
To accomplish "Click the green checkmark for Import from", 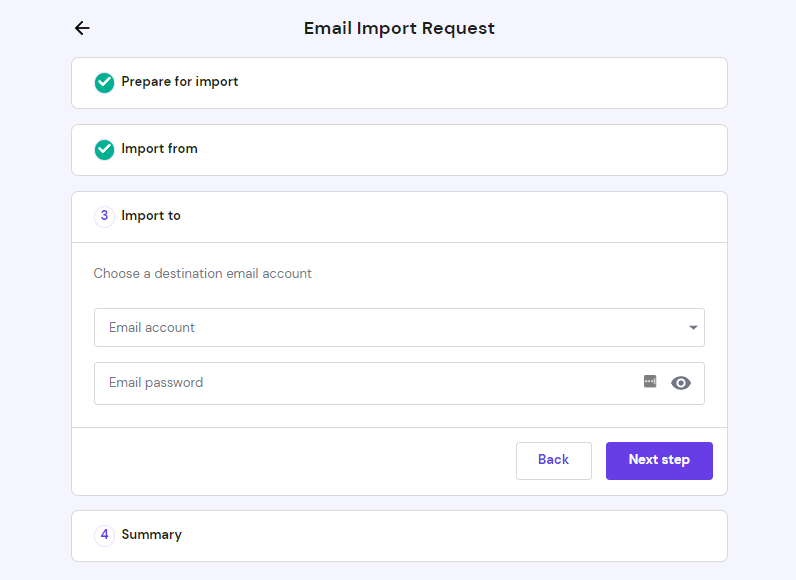I will point(104,150).
